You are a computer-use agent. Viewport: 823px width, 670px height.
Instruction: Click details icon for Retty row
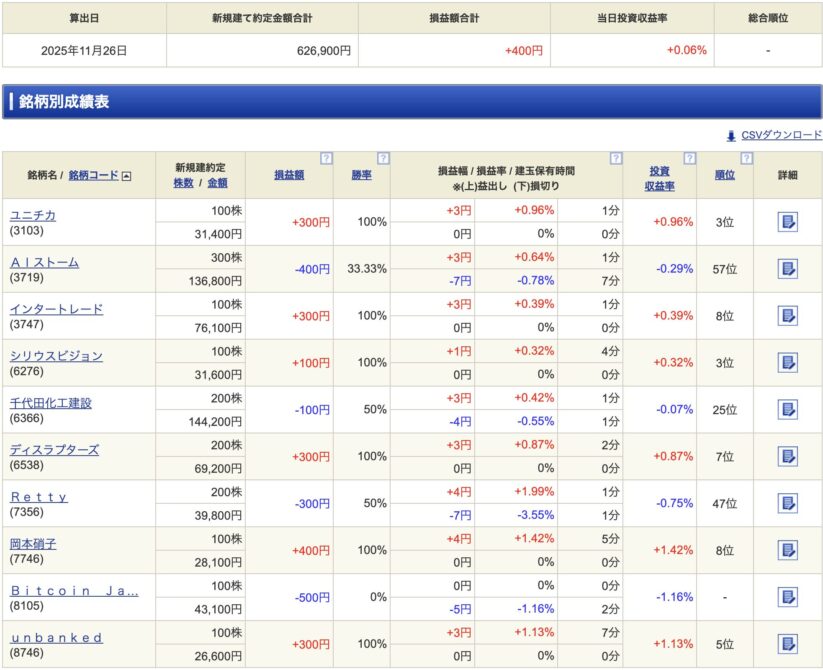787,503
